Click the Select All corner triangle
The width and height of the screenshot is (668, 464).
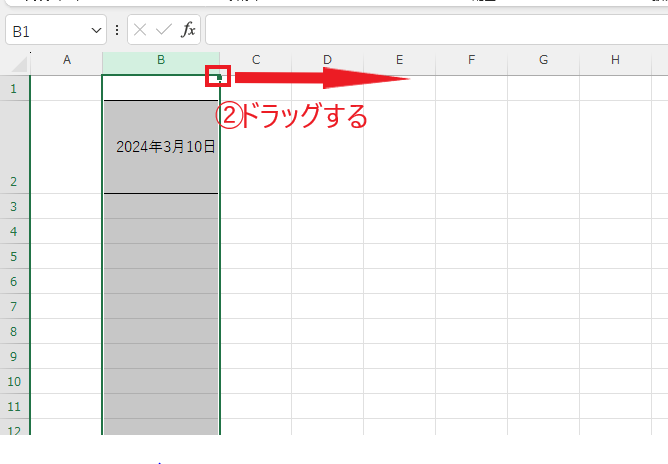(x=20, y=64)
